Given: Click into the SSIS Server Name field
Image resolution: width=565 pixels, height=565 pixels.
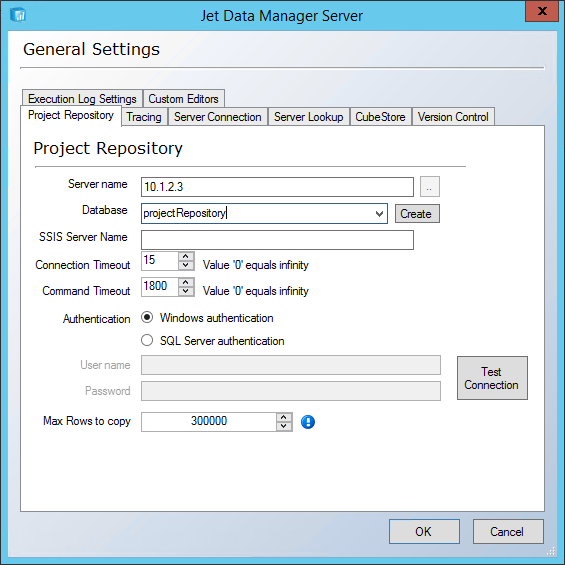Looking at the screenshot, I should click(x=277, y=240).
